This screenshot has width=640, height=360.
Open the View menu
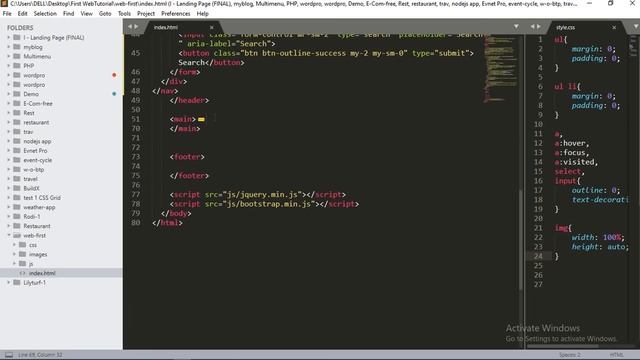[x=87, y=13]
